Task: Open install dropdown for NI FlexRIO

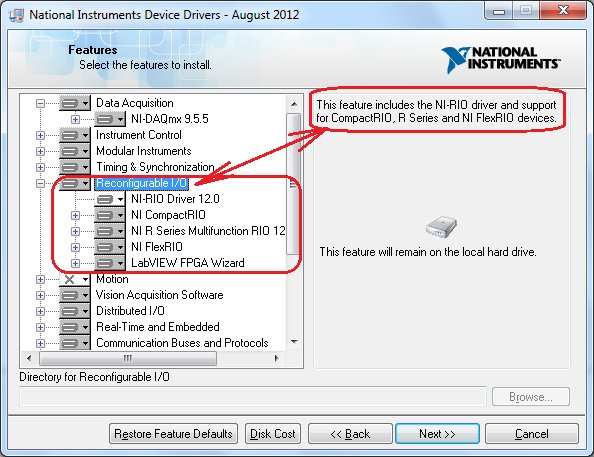Action: point(110,247)
